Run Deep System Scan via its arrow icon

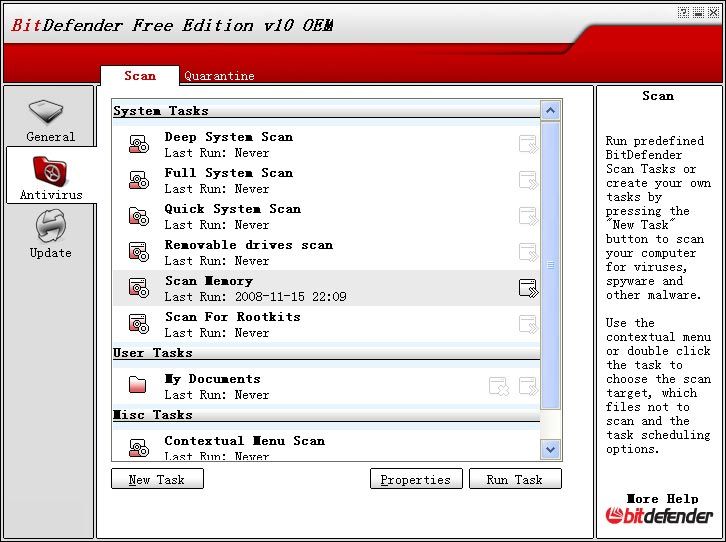tap(528, 144)
